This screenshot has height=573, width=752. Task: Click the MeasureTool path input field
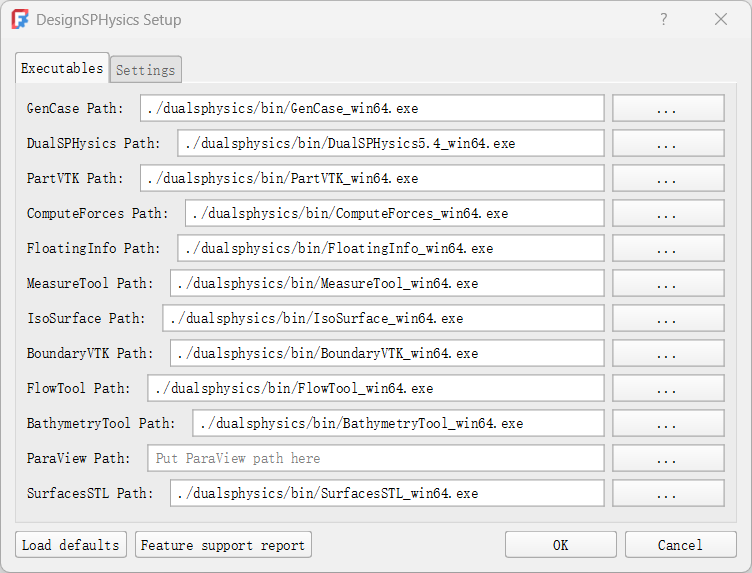pyautogui.click(x=386, y=284)
